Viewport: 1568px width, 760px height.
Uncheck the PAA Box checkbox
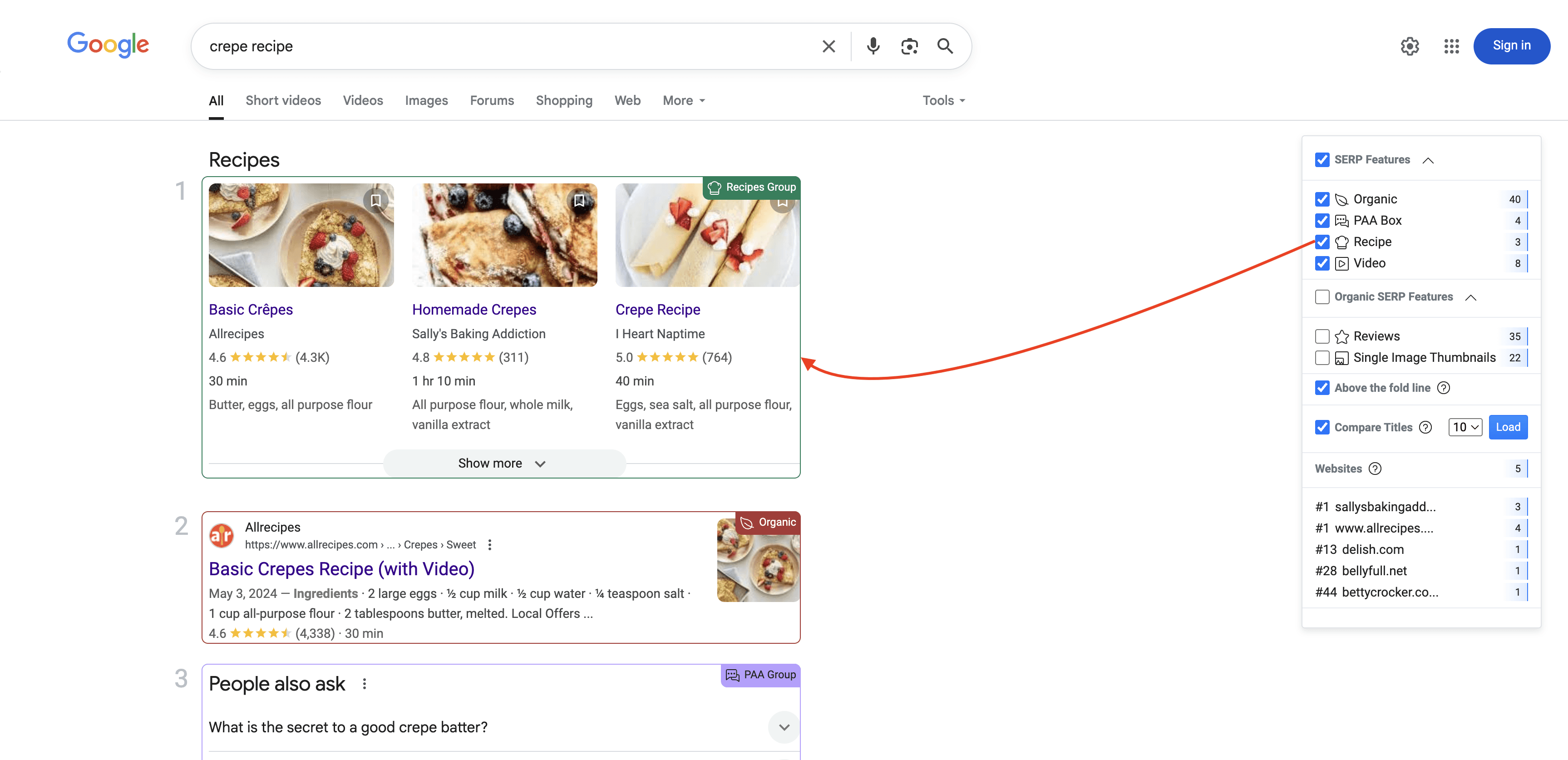1322,221
